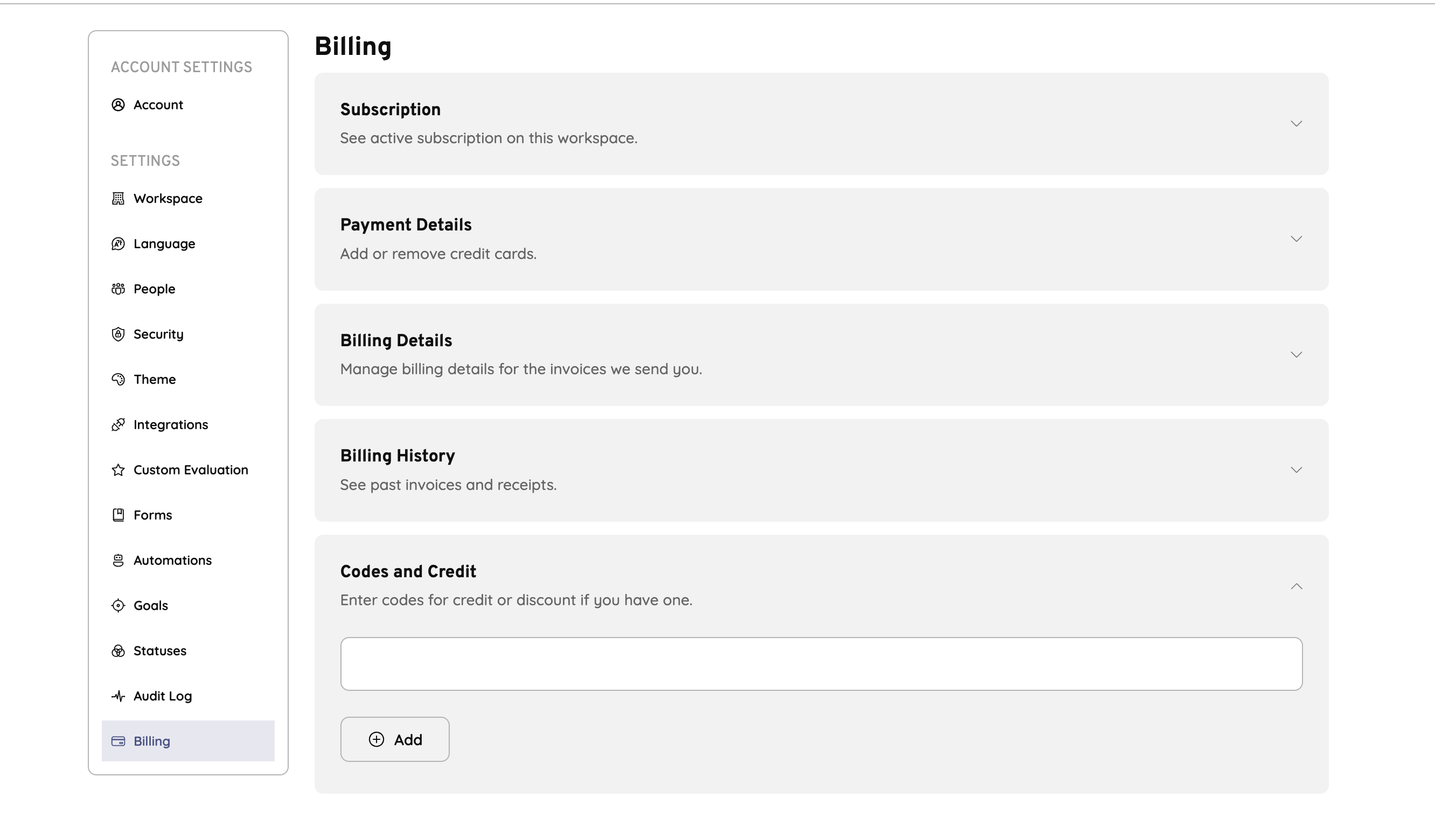1435x840 pixels.
Task: Click the plus icon inside Add button
Action: (x=376, y=739)
